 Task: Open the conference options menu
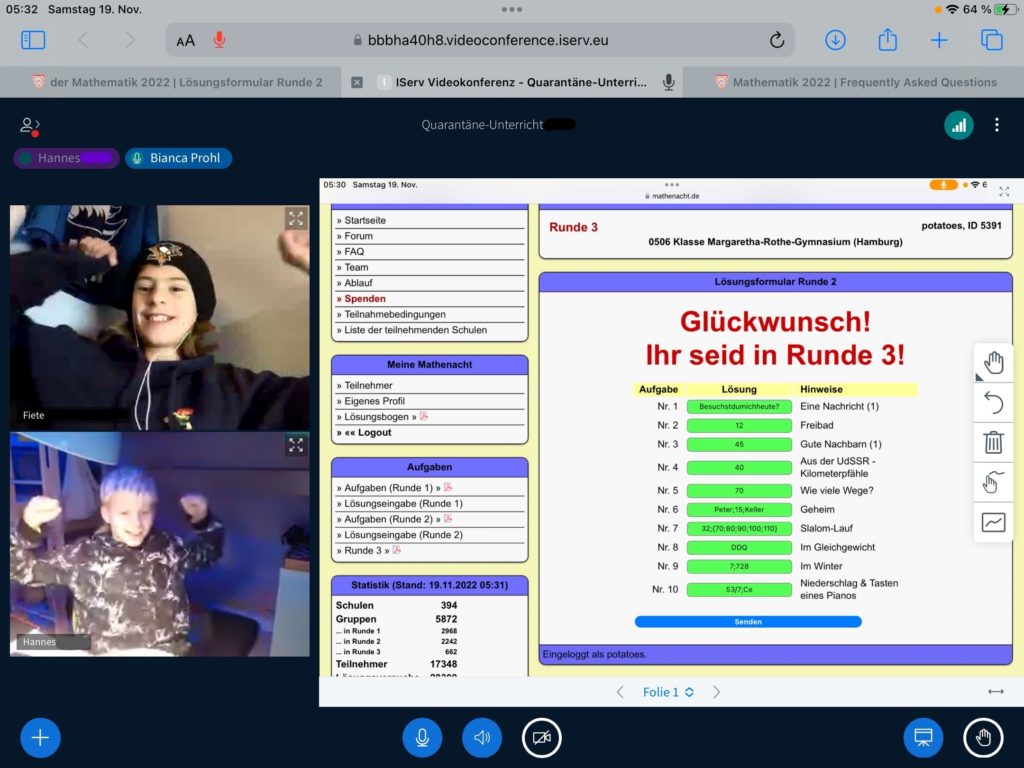pyautogui.click(x=997, y=125)
